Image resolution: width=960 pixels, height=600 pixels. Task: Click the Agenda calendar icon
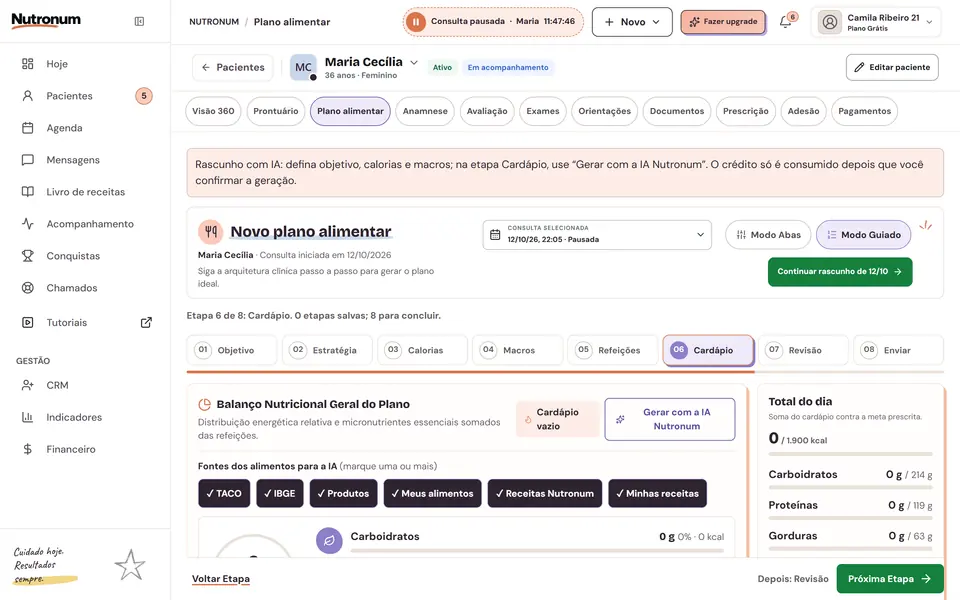tap(28, 128)
